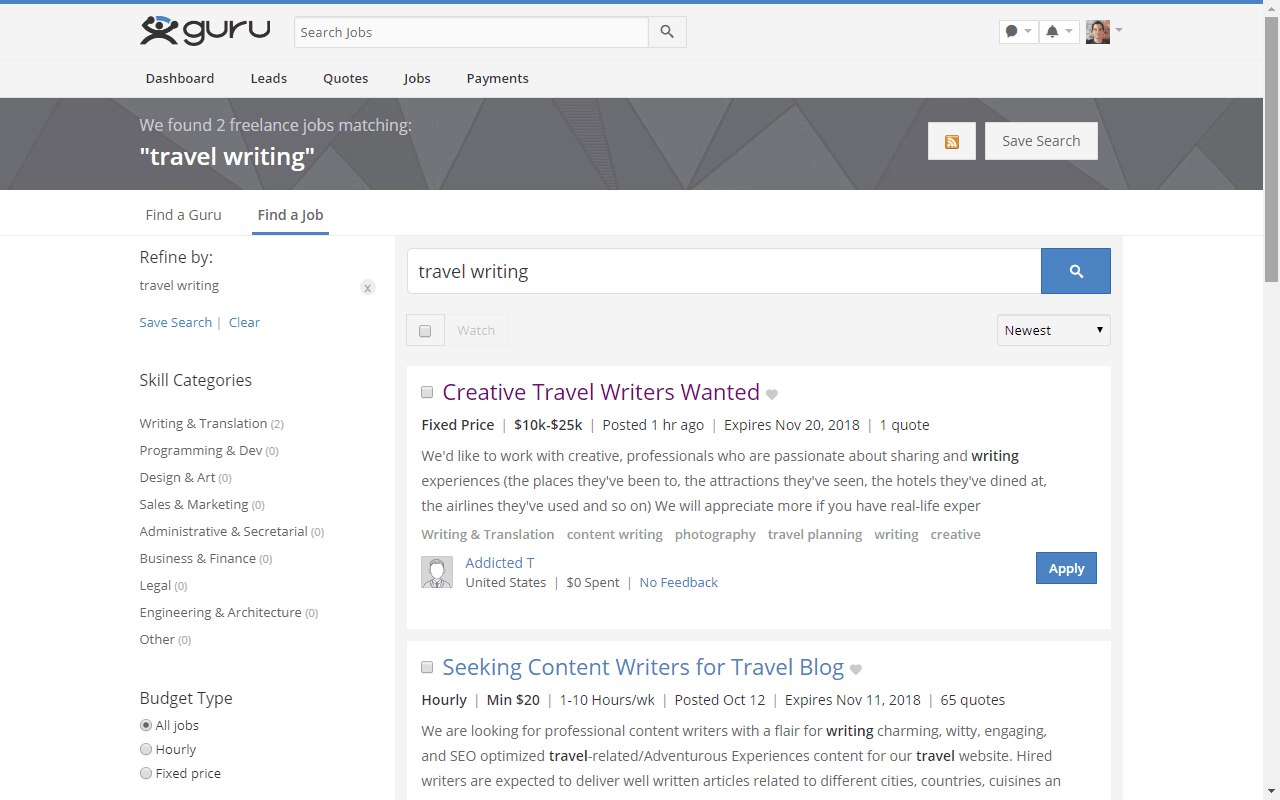
Task: Open Seeking Content Writers for Travel Blog
Action: pos(643,667)
